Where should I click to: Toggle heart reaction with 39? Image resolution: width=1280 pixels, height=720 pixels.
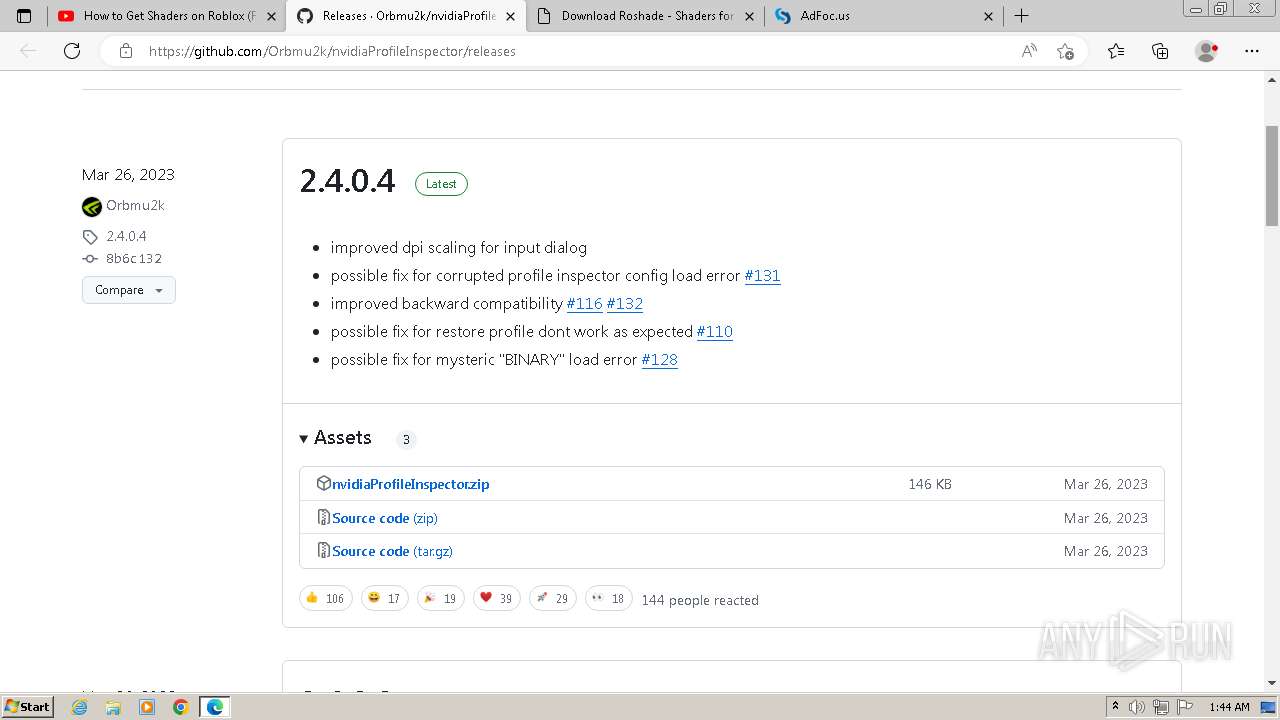click(x=496, y=598)
